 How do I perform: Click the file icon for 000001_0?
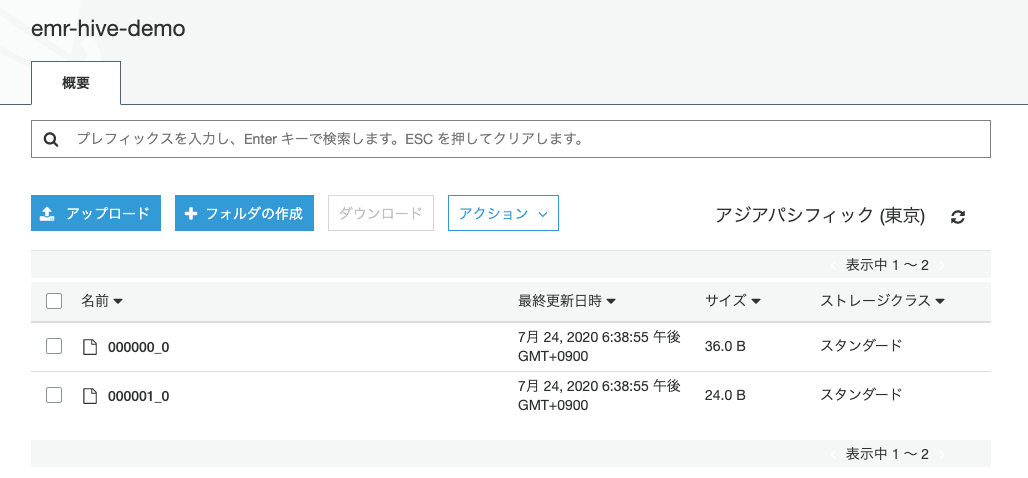pyautogui.click(x=90, y=396)
